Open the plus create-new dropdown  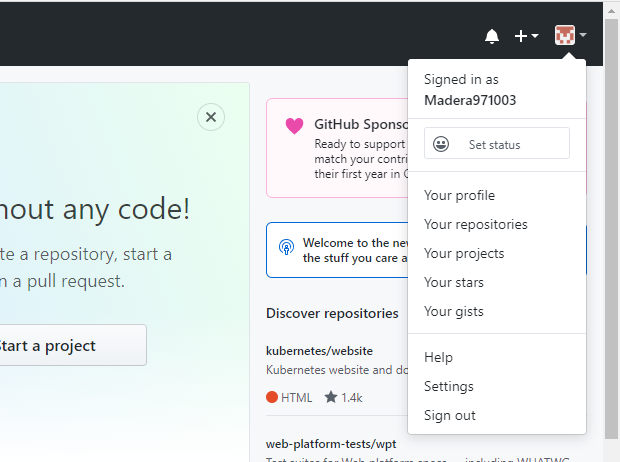526,36
